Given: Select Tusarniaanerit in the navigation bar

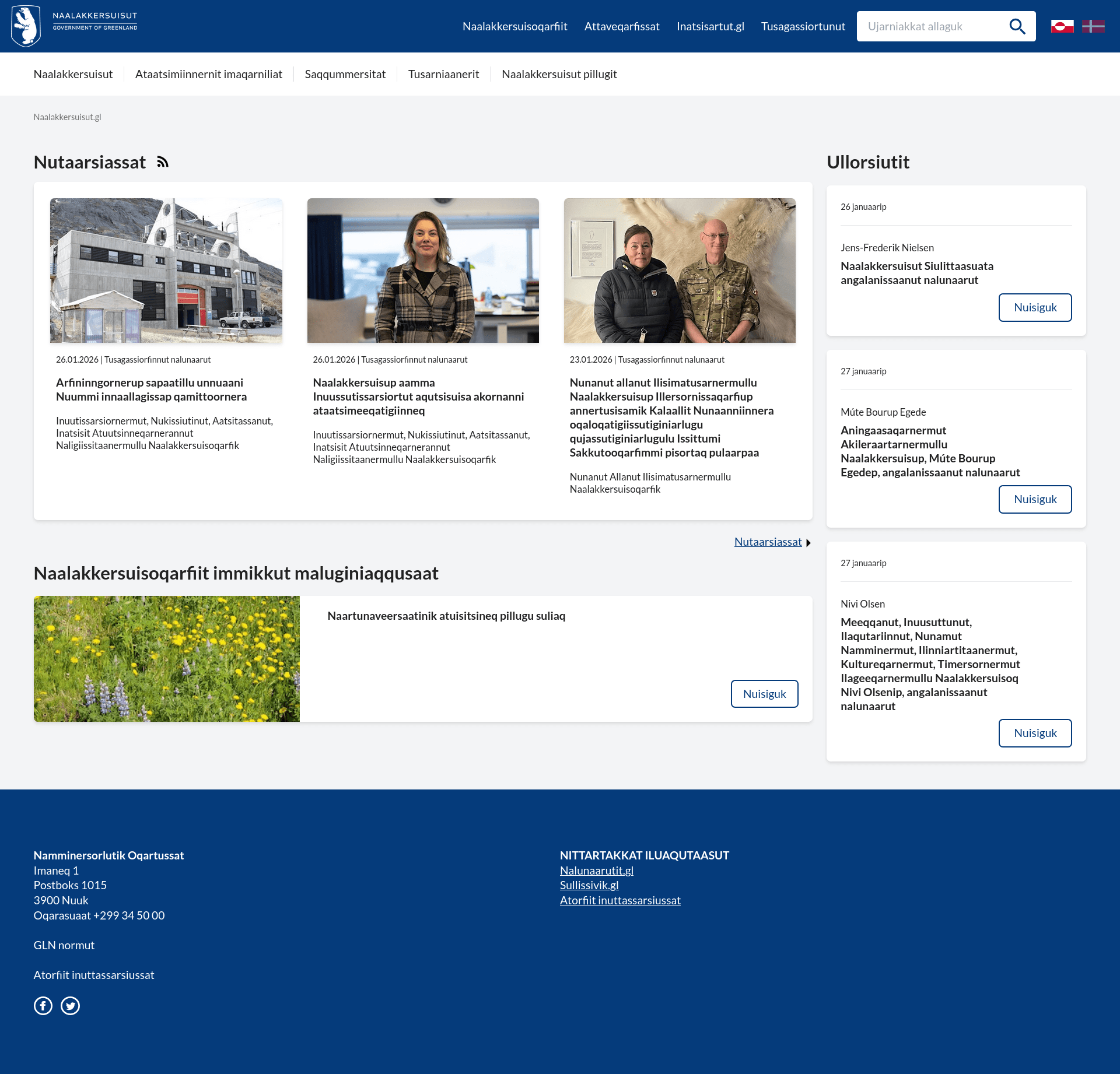Looking at the screenshot, I should [443, 74].
